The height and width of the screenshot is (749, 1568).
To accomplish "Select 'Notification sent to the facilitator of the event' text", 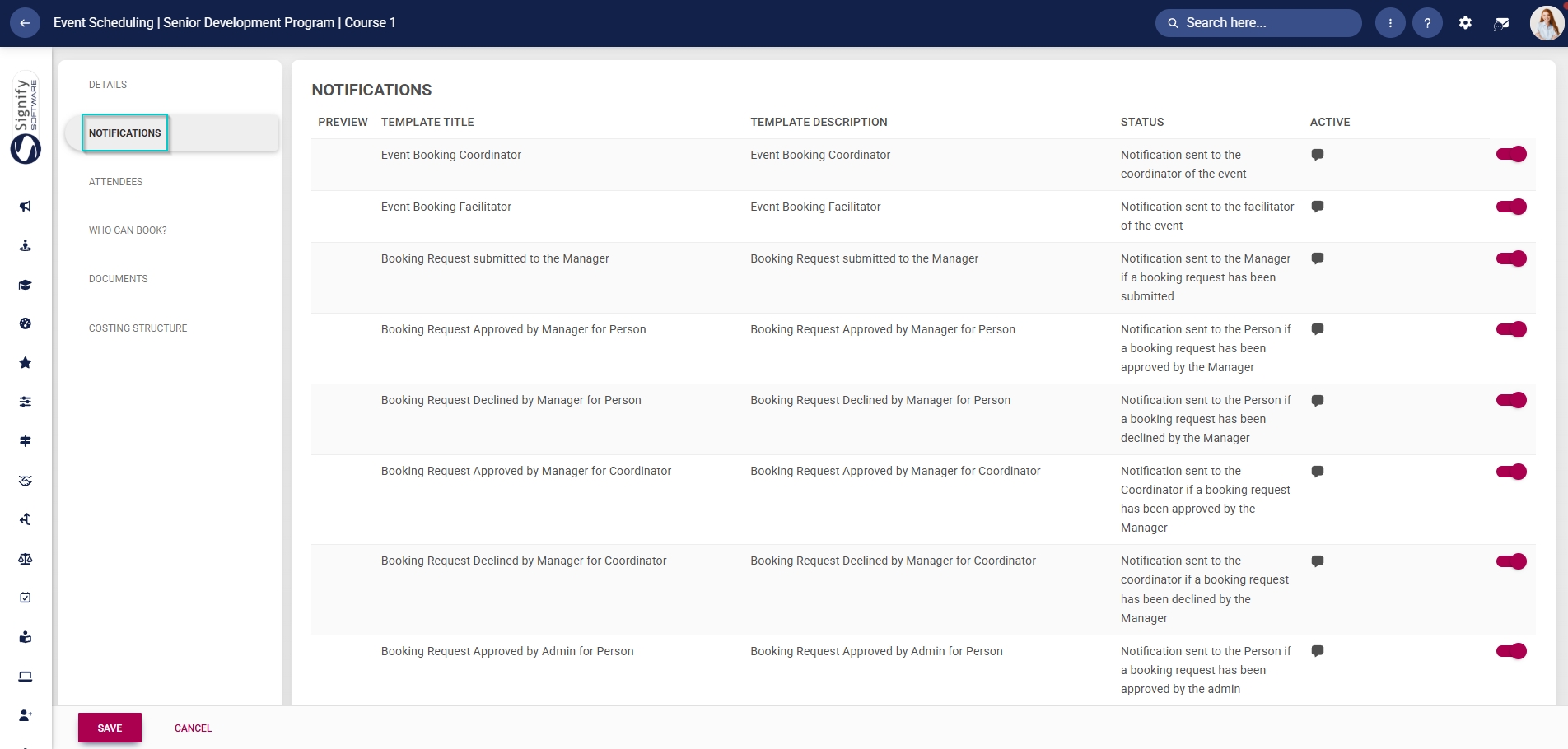I will pyautogui.click(x=1207, y=216).
